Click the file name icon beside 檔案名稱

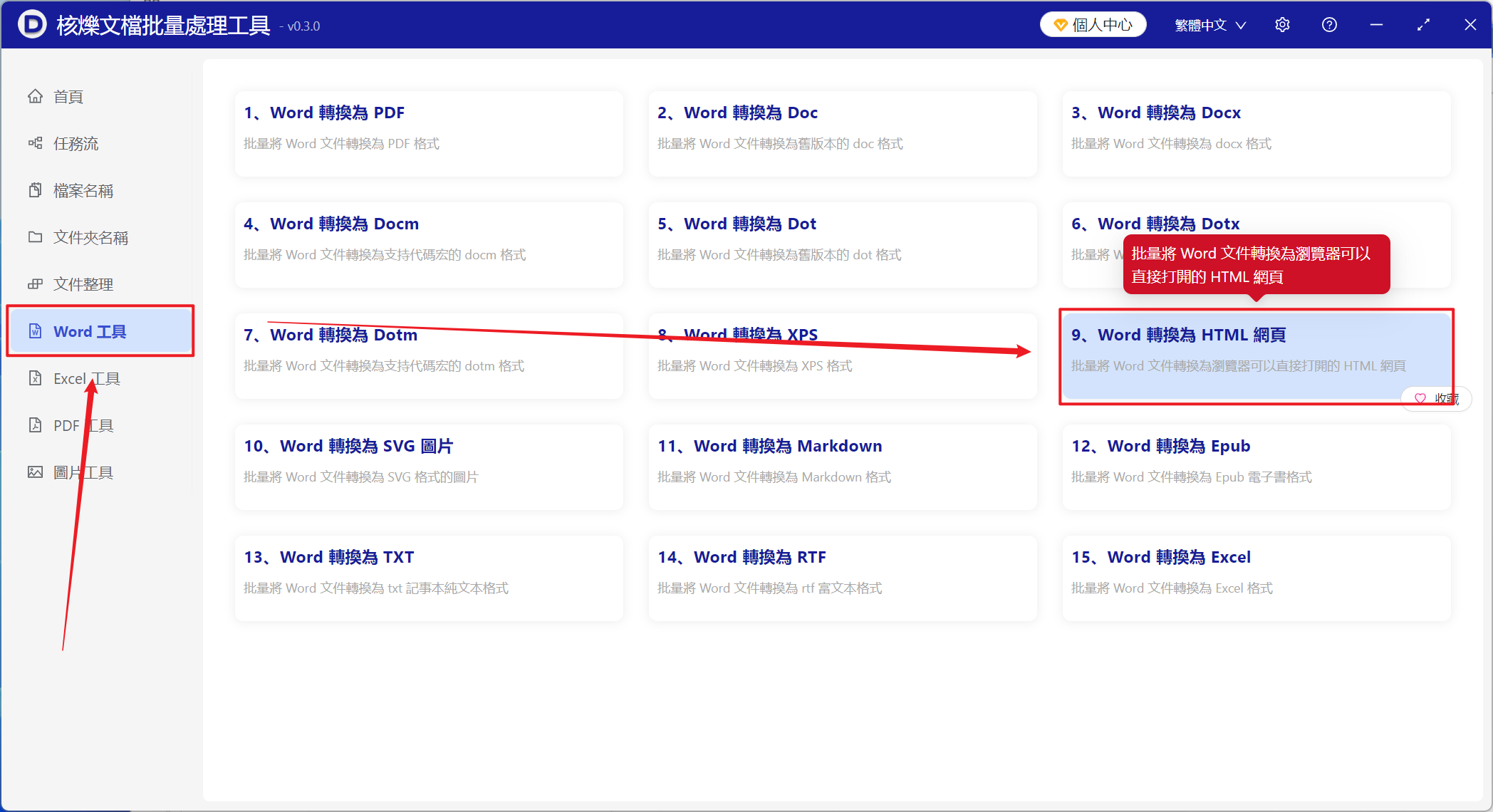35,190
